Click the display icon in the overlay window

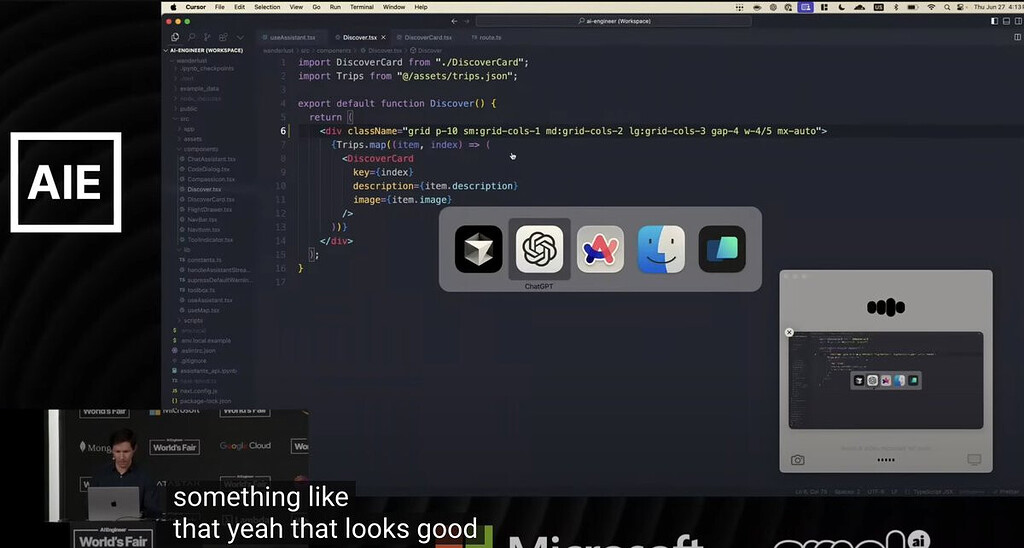(x=974, y=460)
